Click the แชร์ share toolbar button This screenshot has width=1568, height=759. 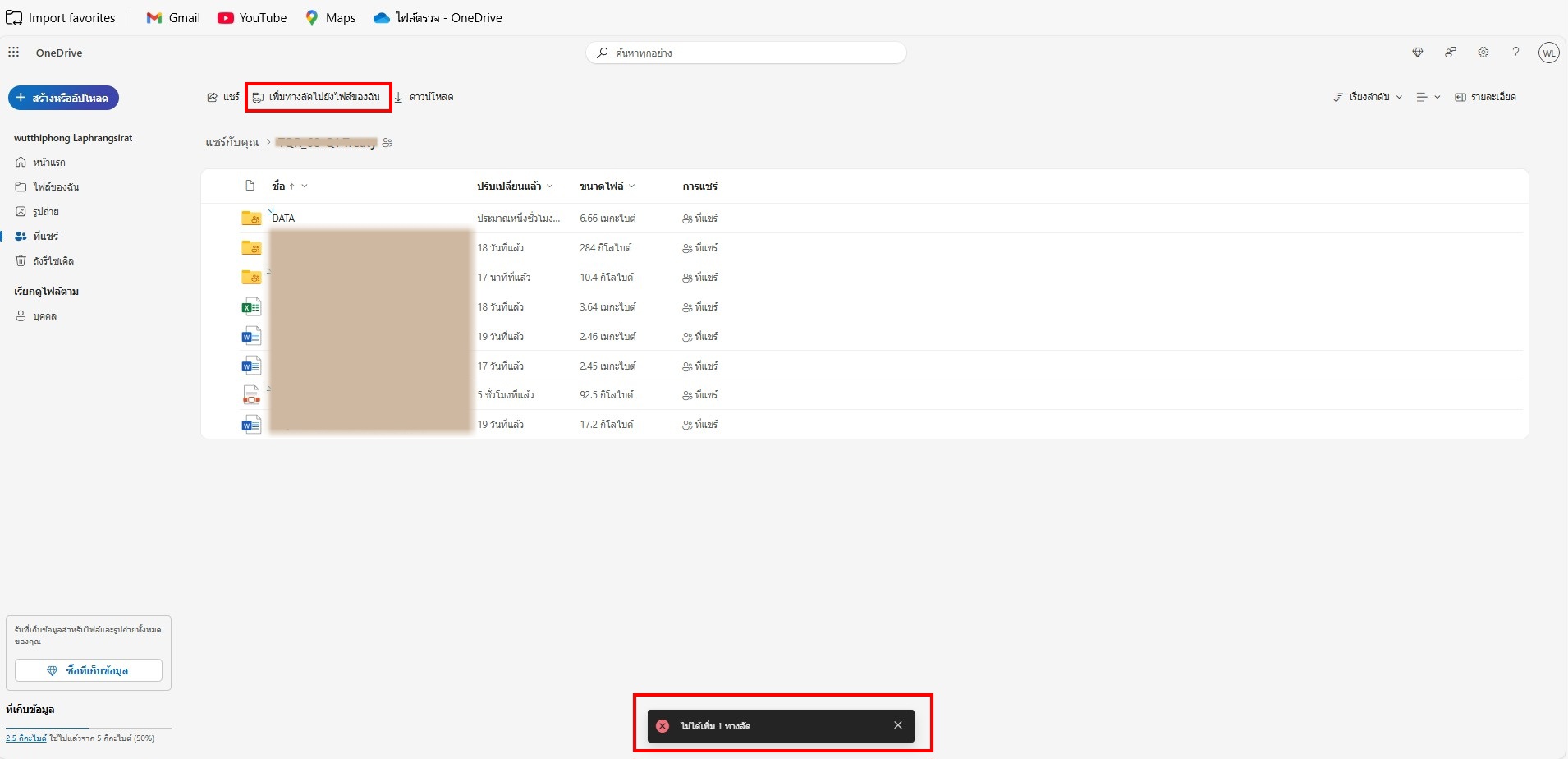(x=222, y=97)
